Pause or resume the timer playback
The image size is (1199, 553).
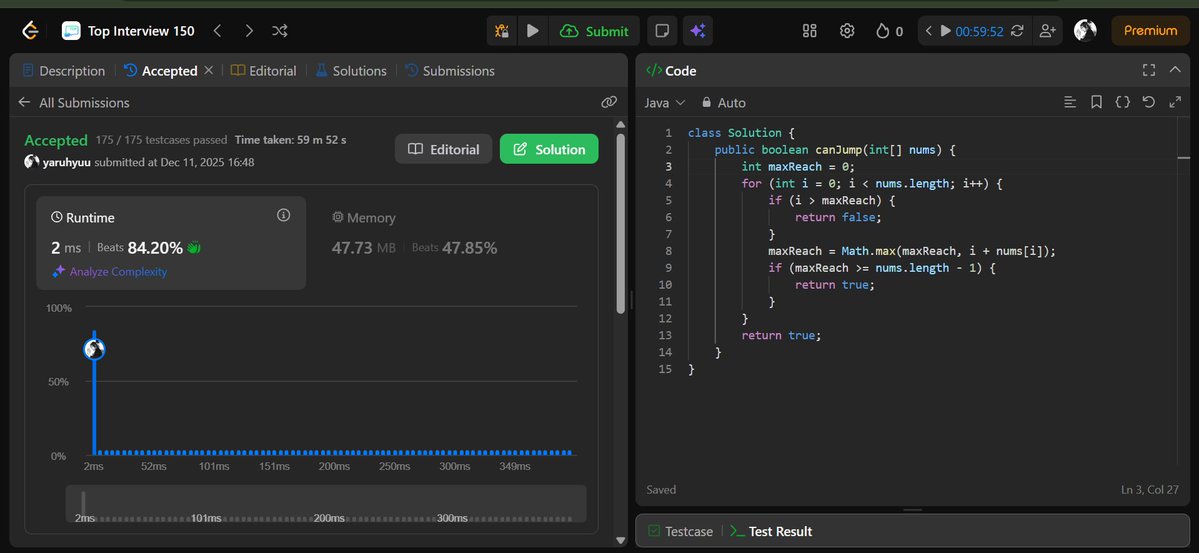pos(945,31)
